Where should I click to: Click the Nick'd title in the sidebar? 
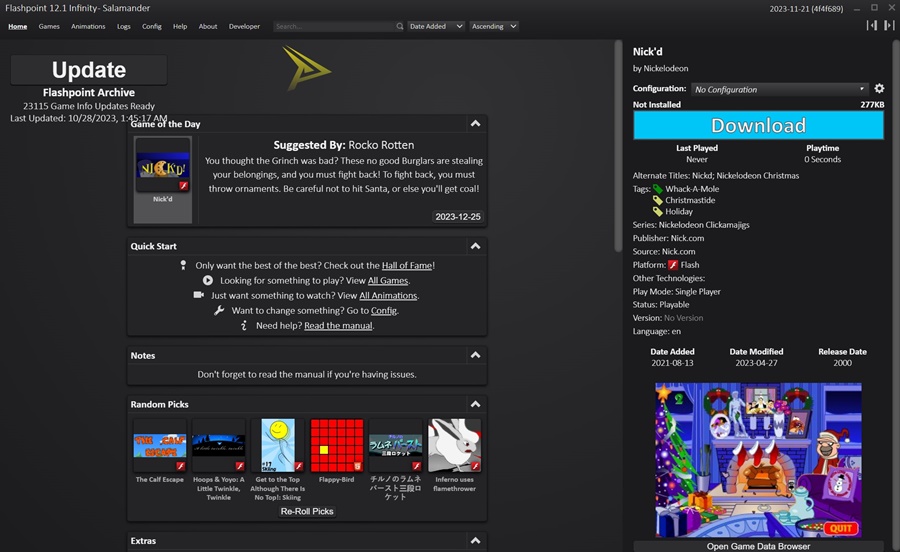click(x=647, y=52)
